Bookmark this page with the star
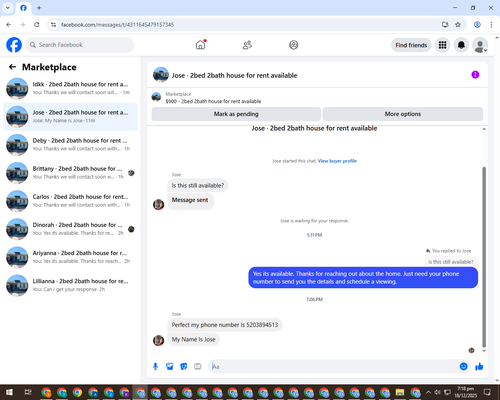 (458, 25)
